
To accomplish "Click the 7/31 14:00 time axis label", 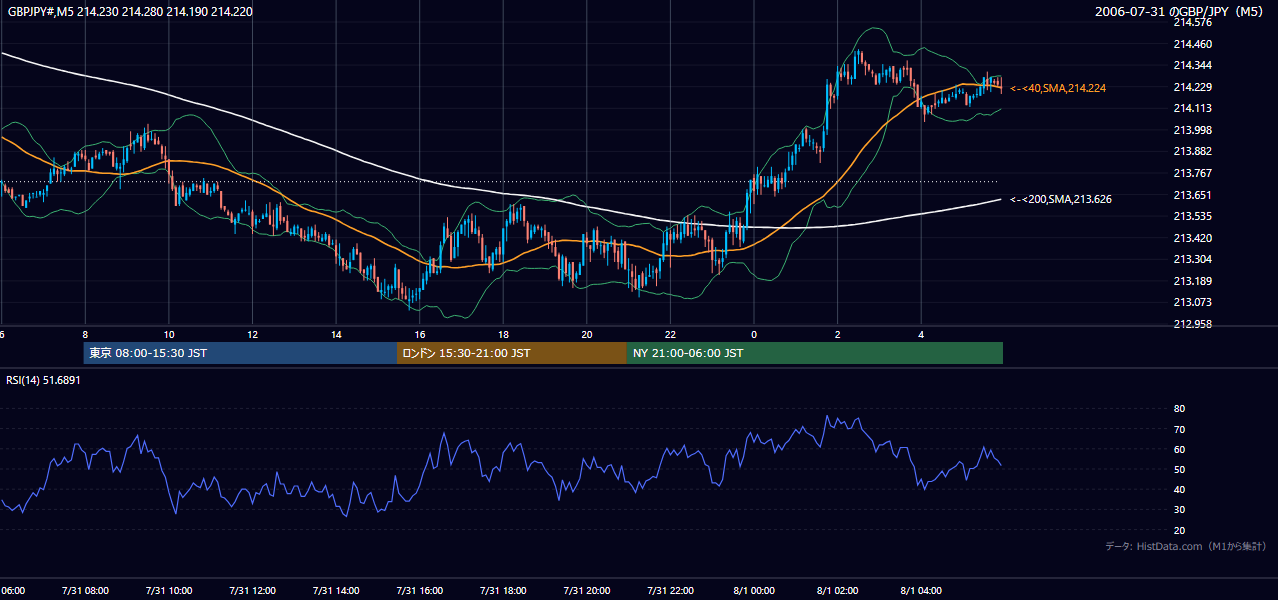I will click(336, 590).
